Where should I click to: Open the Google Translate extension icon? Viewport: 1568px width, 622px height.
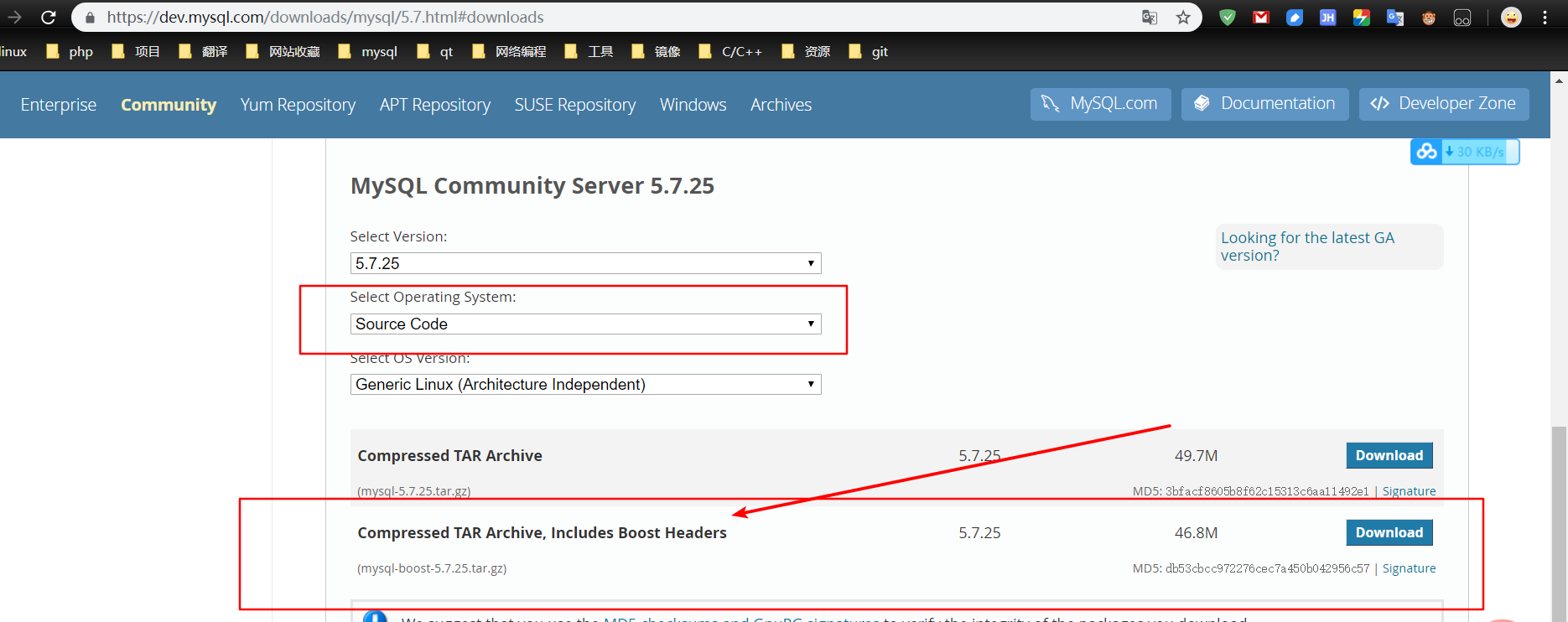click(1395, 17)
